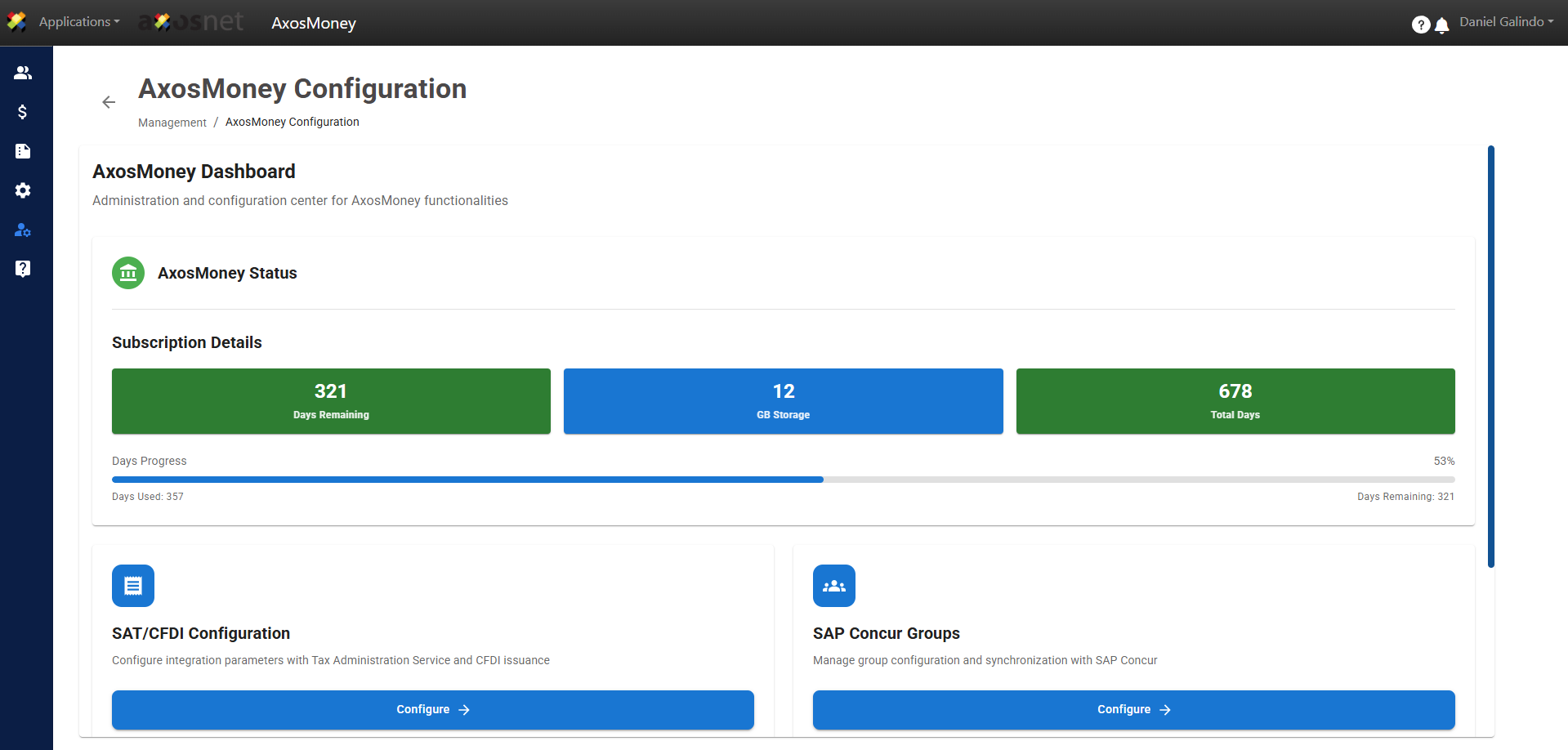Click the 12 GB Storage tile
This screenshot has width=1568, height=750.
coord(783,401)
